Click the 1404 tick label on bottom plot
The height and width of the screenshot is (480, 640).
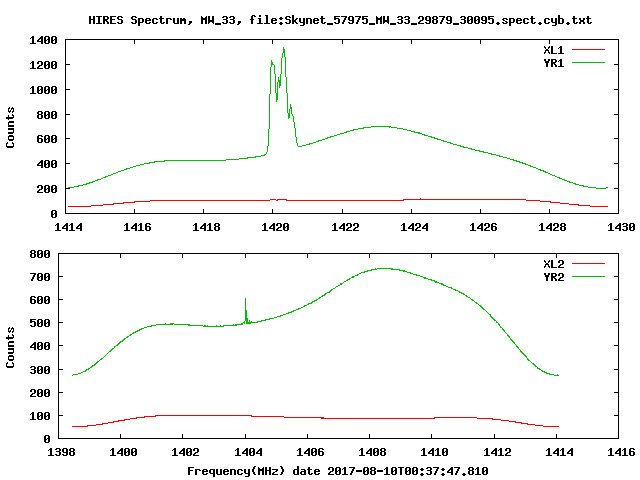(x=248, y=452)
